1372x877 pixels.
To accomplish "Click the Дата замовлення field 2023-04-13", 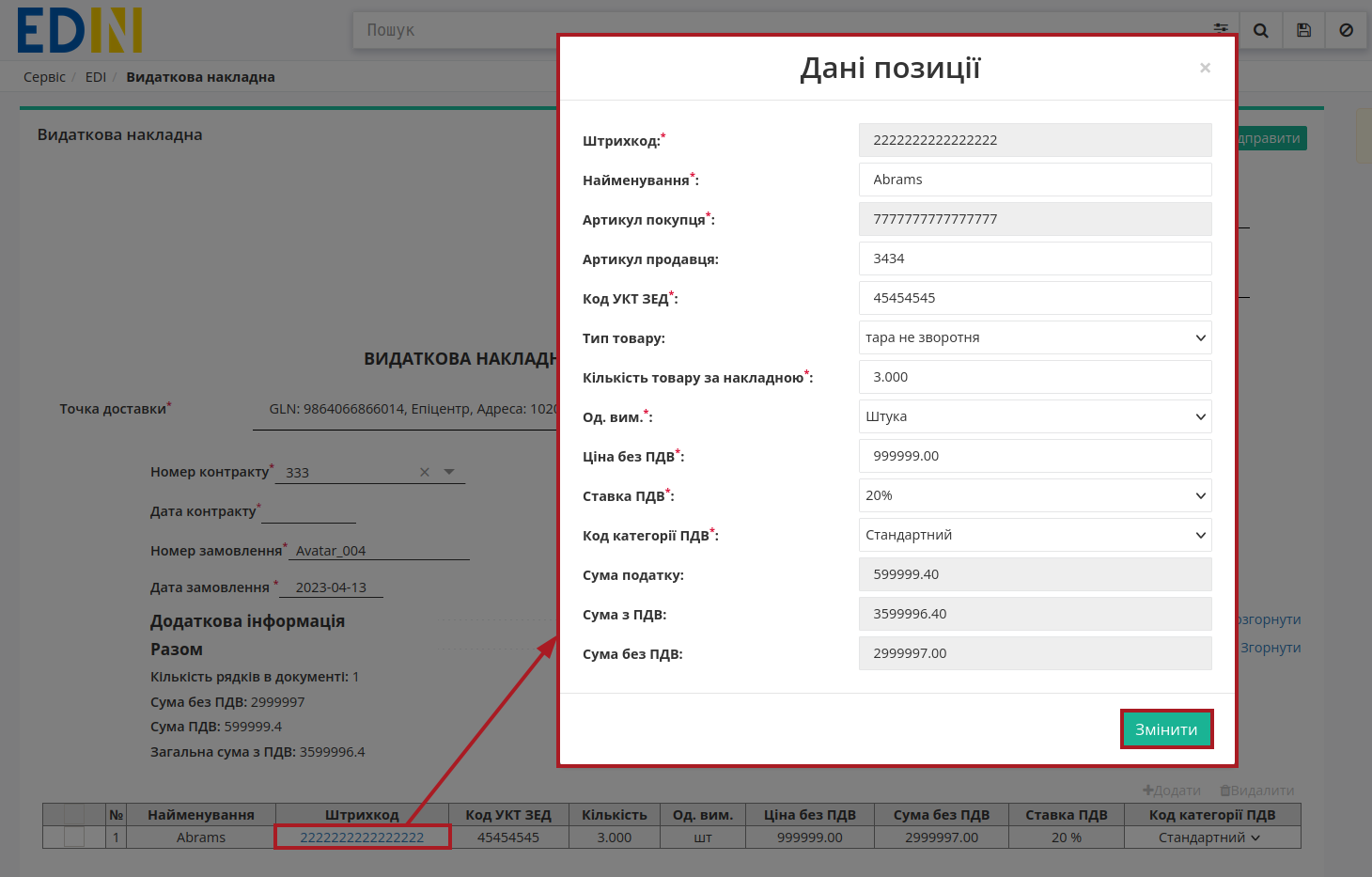I will point(331,587).
